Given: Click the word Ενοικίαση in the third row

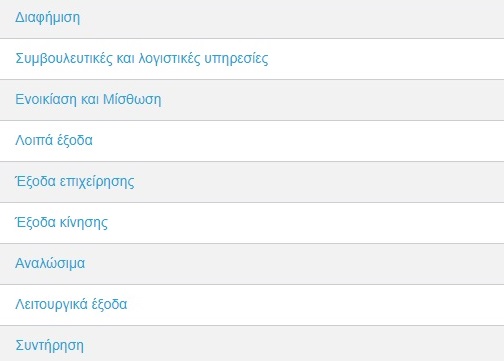Looking at the screenshot, I should pos(46,99).
